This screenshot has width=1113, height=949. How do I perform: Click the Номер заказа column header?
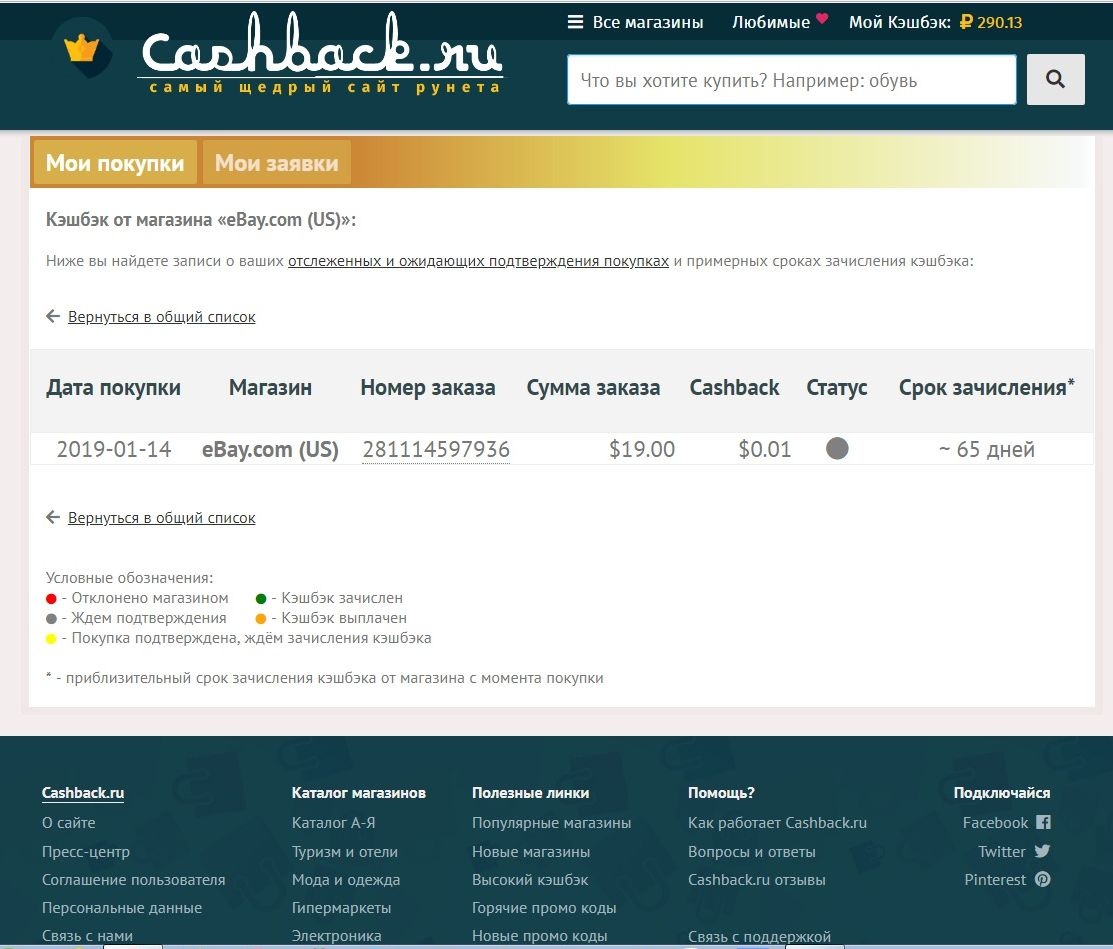(x=428, y=388)
